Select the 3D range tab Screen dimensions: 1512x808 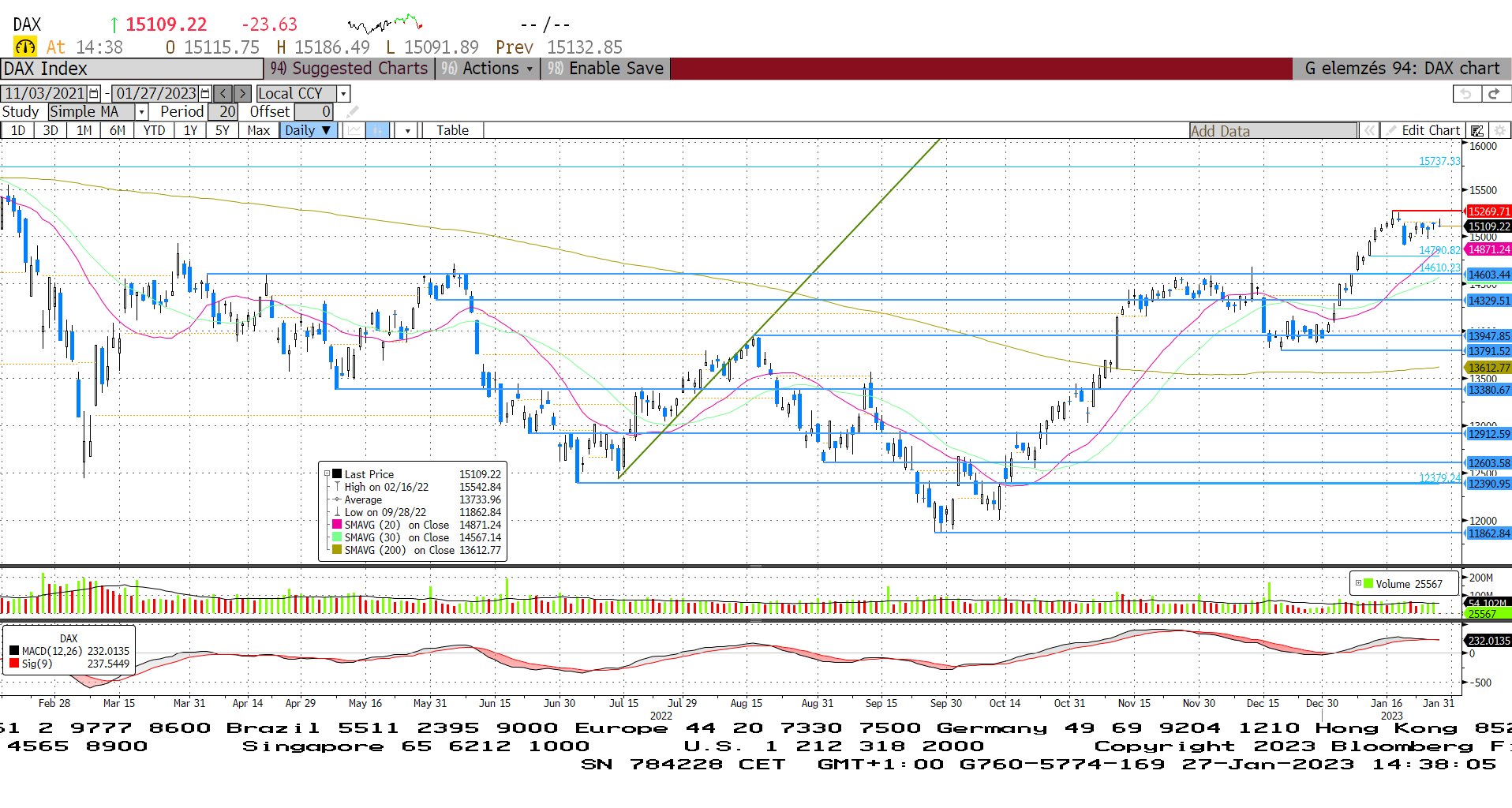click(x=51, y=130)
